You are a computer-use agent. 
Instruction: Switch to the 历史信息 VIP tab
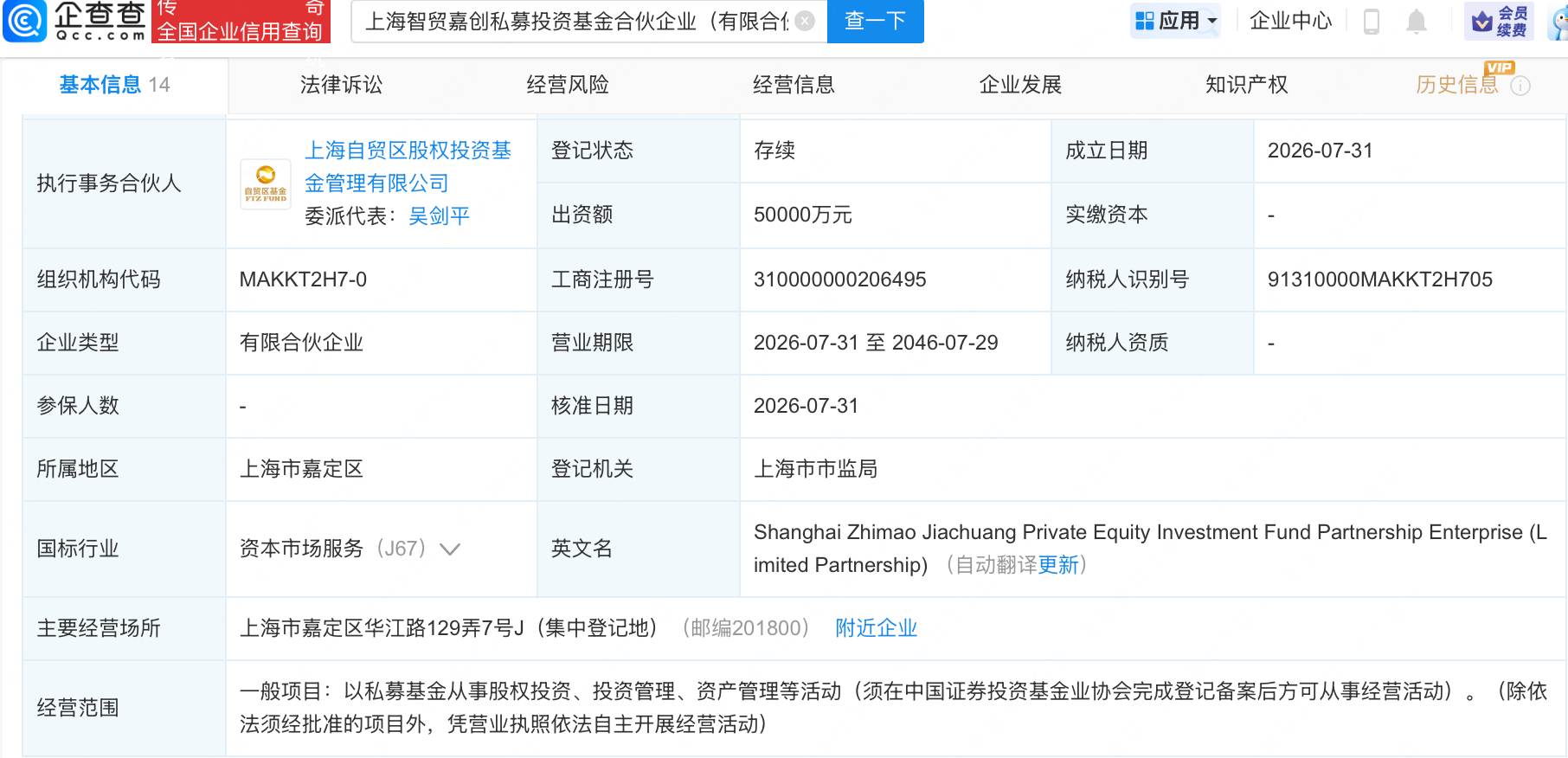[1457, 85]
